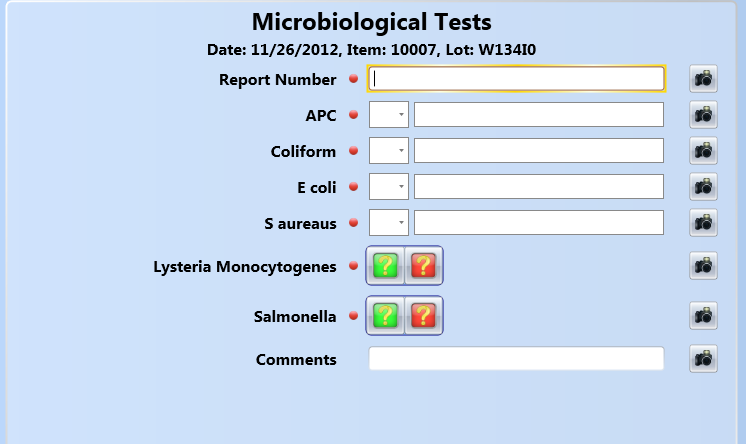The image size is (746, 444).
Task: Click camera icon next to E coli
Action: [703, 187]
